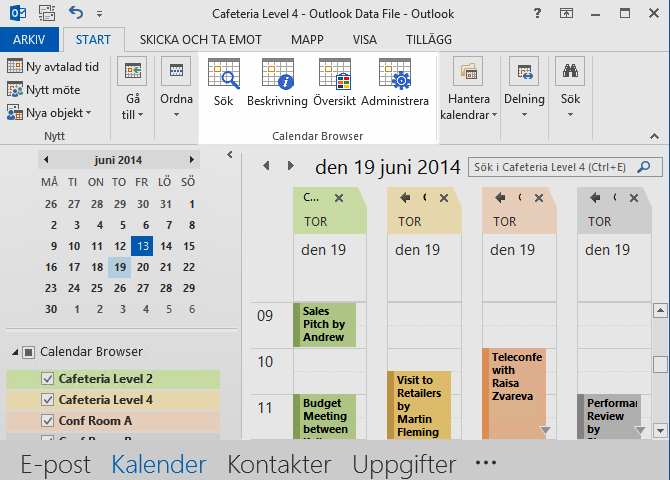Overlay the gray calendar using its arrow

(595, 197)
